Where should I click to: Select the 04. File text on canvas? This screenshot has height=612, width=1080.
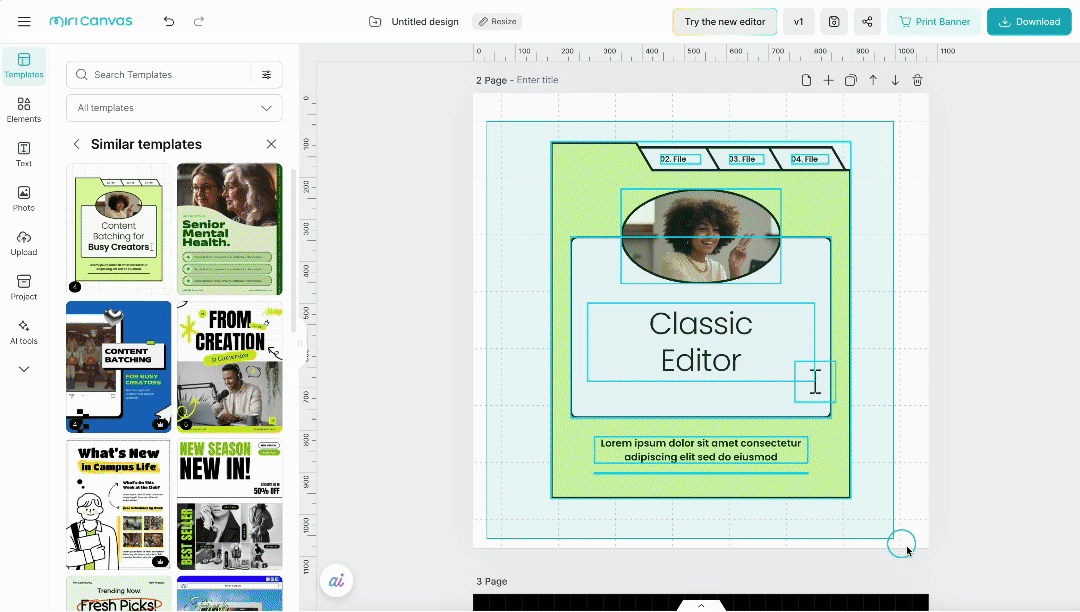tap(810, 159)
